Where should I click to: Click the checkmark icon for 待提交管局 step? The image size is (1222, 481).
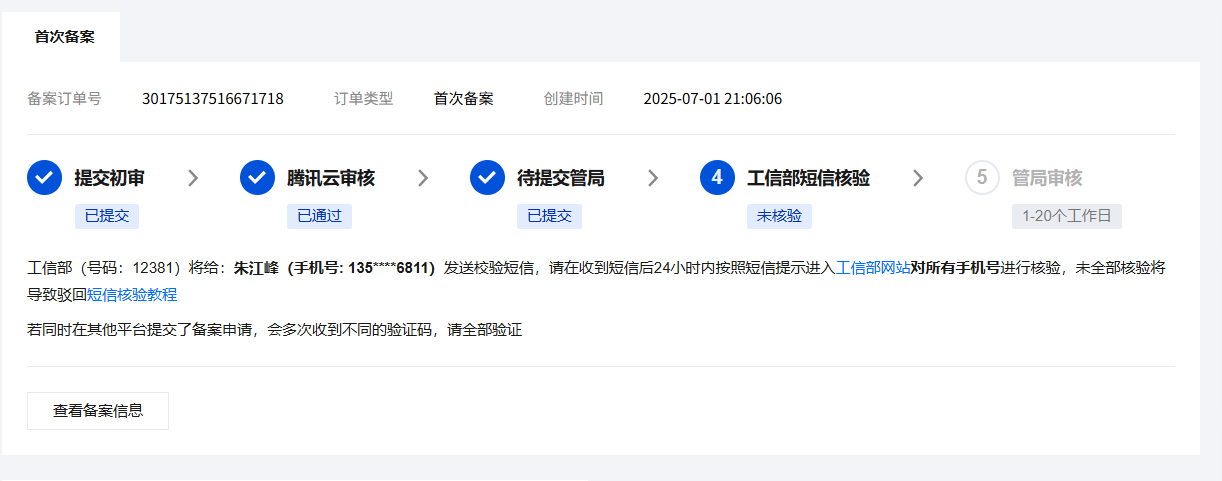coord(487,178)
